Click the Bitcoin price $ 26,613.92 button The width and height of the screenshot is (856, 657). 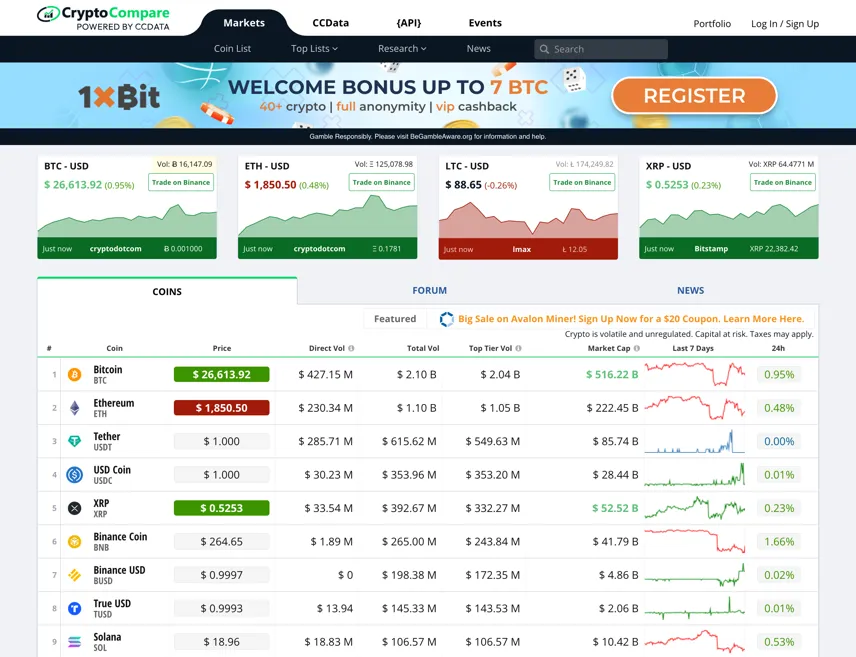pyautogui.click(x=222, y=375)
